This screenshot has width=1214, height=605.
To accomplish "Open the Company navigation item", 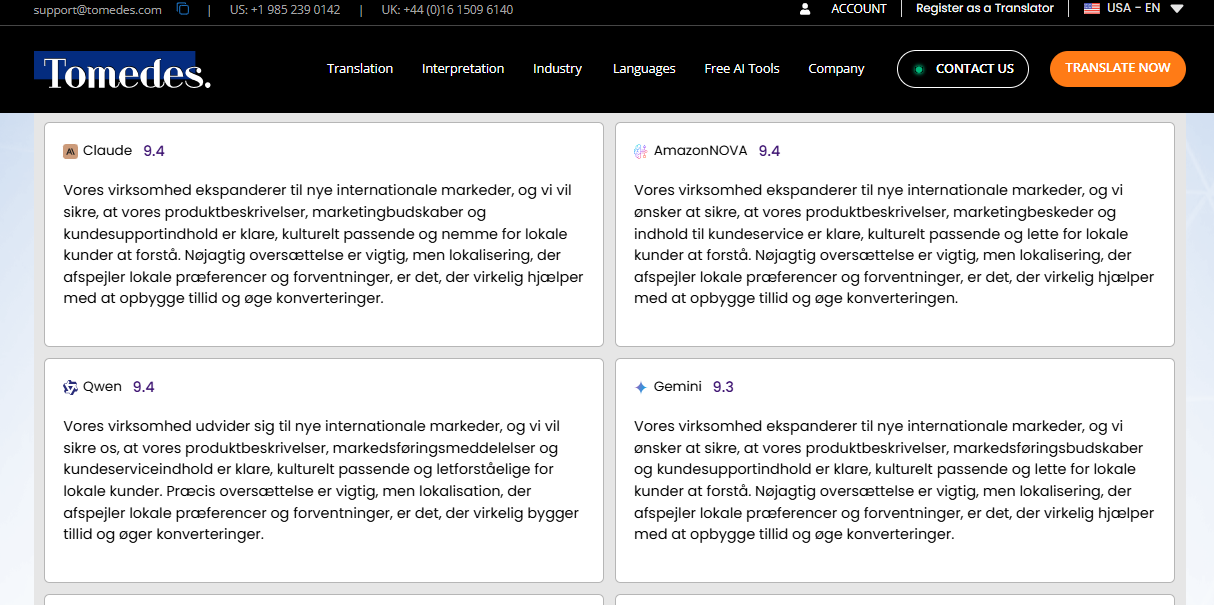I will pos(836,69).
